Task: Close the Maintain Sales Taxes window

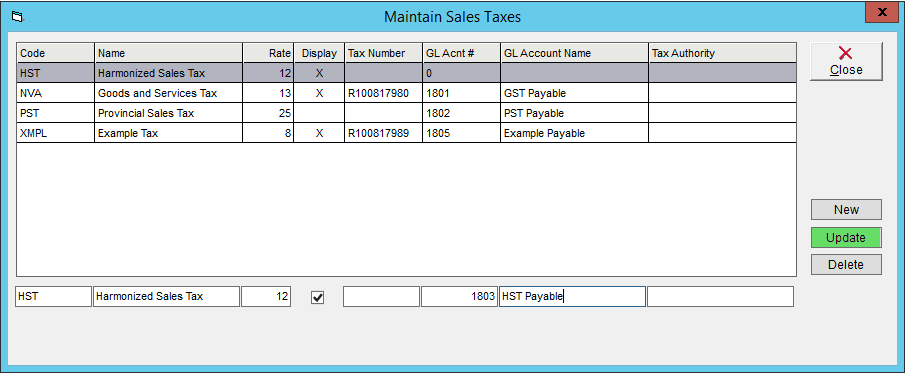Action: coord(881,12)
